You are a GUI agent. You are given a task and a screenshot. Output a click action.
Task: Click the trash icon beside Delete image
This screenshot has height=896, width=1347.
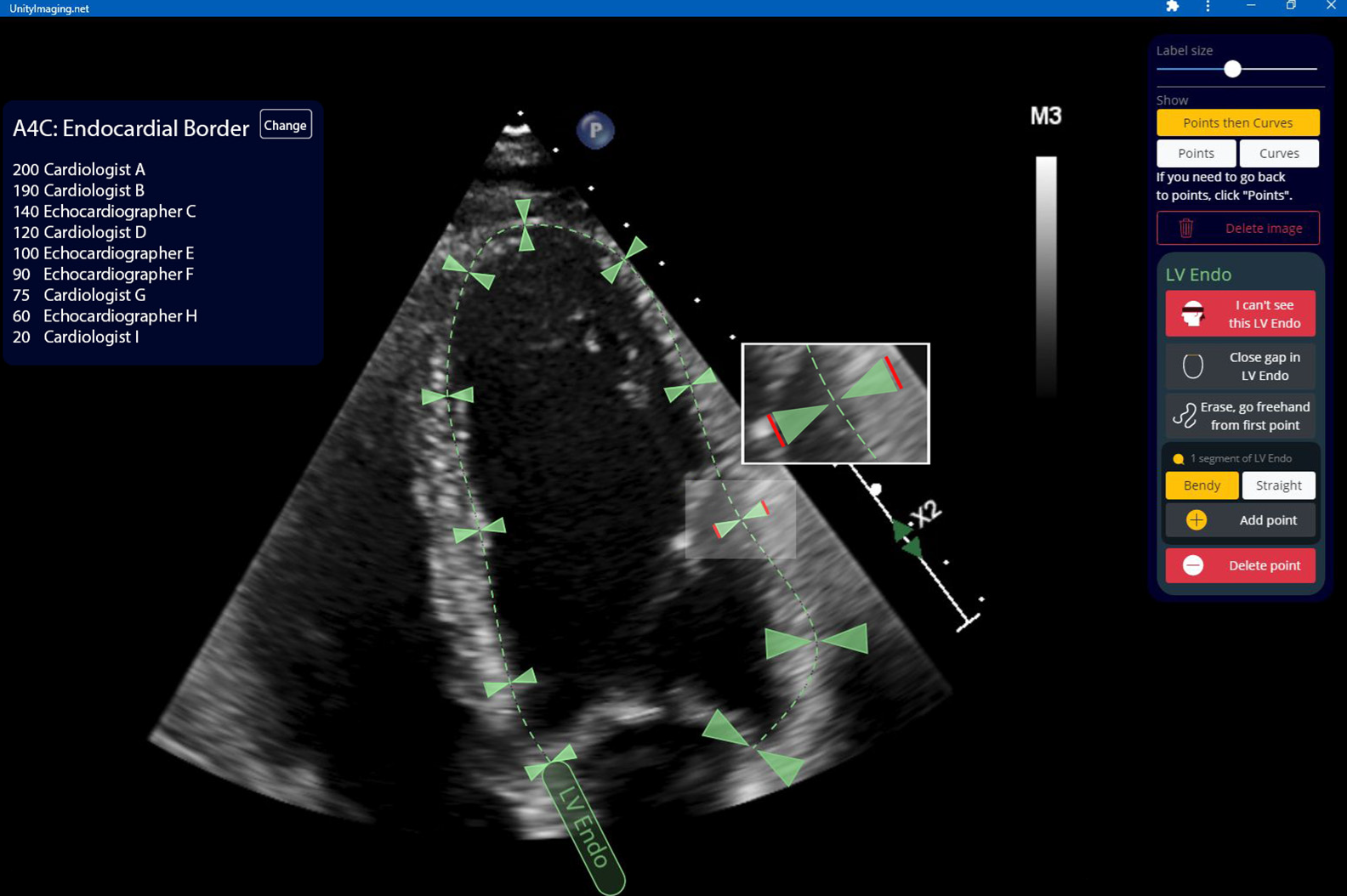click(1186, 228)
